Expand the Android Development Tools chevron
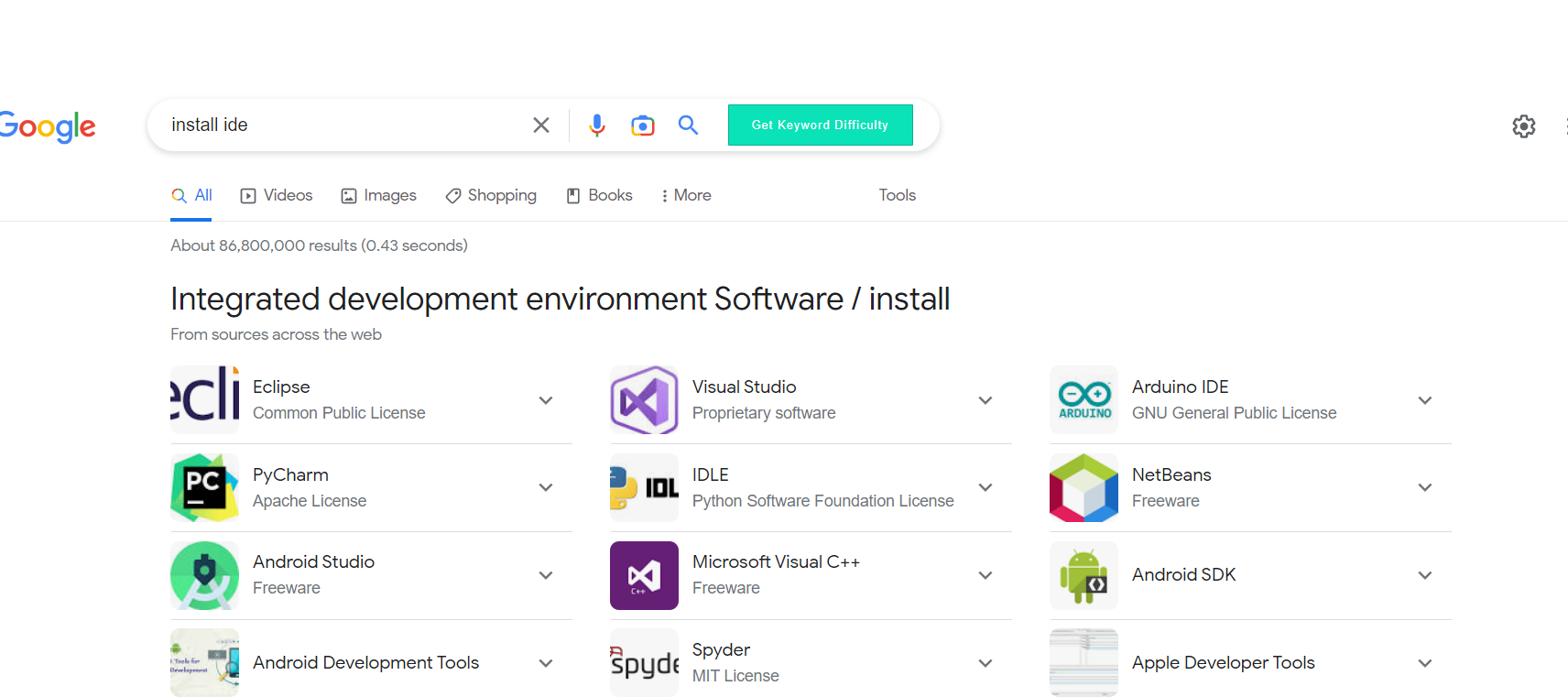Screen dimensions: 1568x697 (546, 663)
